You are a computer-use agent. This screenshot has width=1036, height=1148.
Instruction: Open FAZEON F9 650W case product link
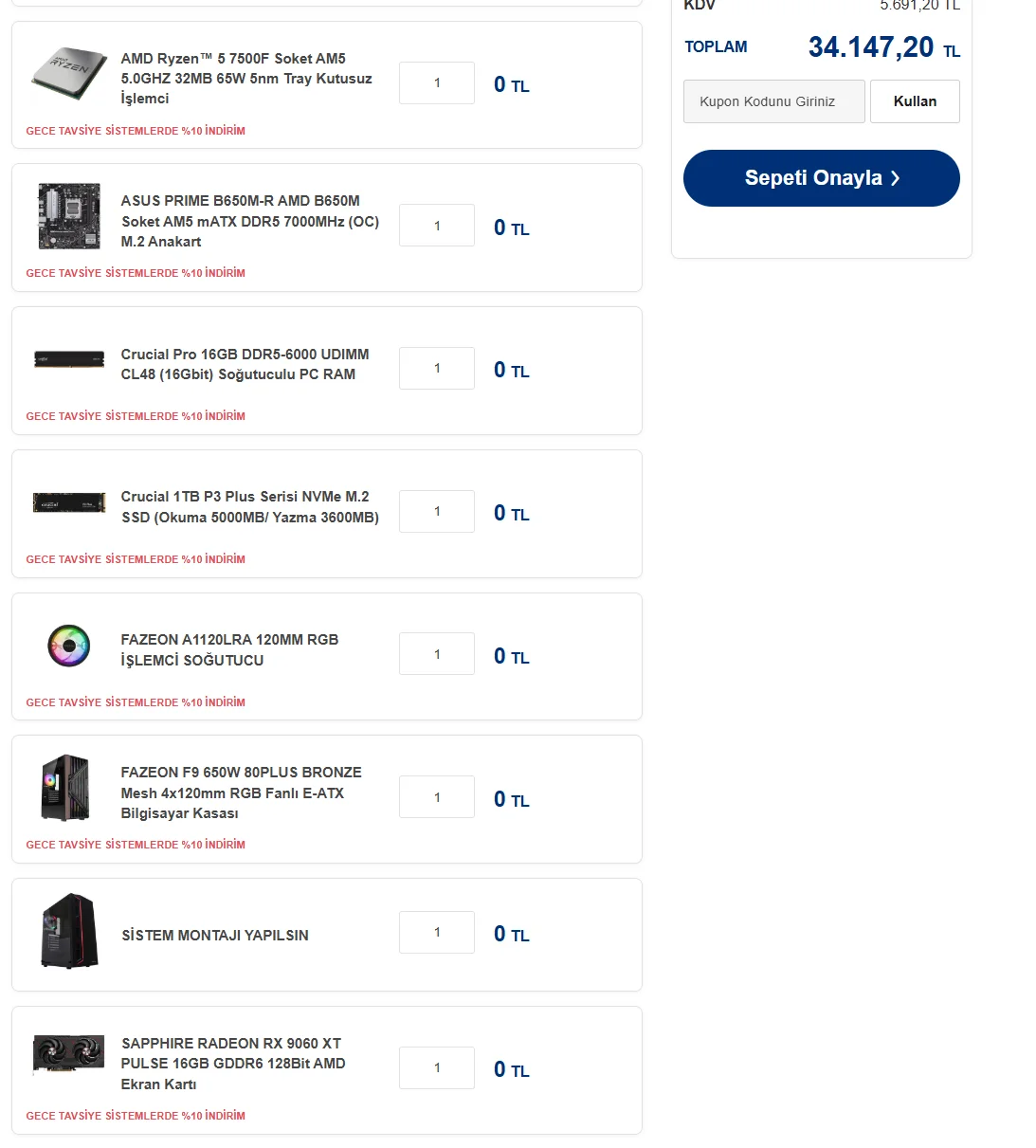point(241,793)
